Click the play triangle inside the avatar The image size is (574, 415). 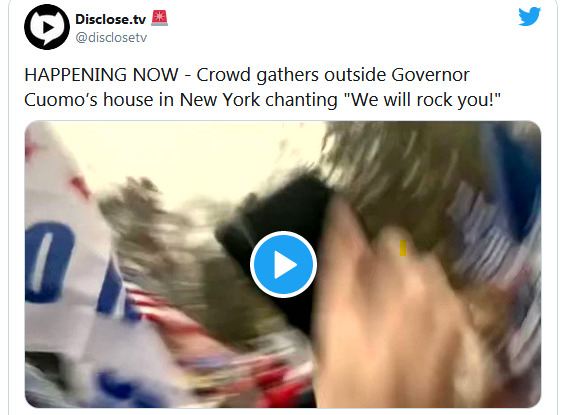pos(48,27)
